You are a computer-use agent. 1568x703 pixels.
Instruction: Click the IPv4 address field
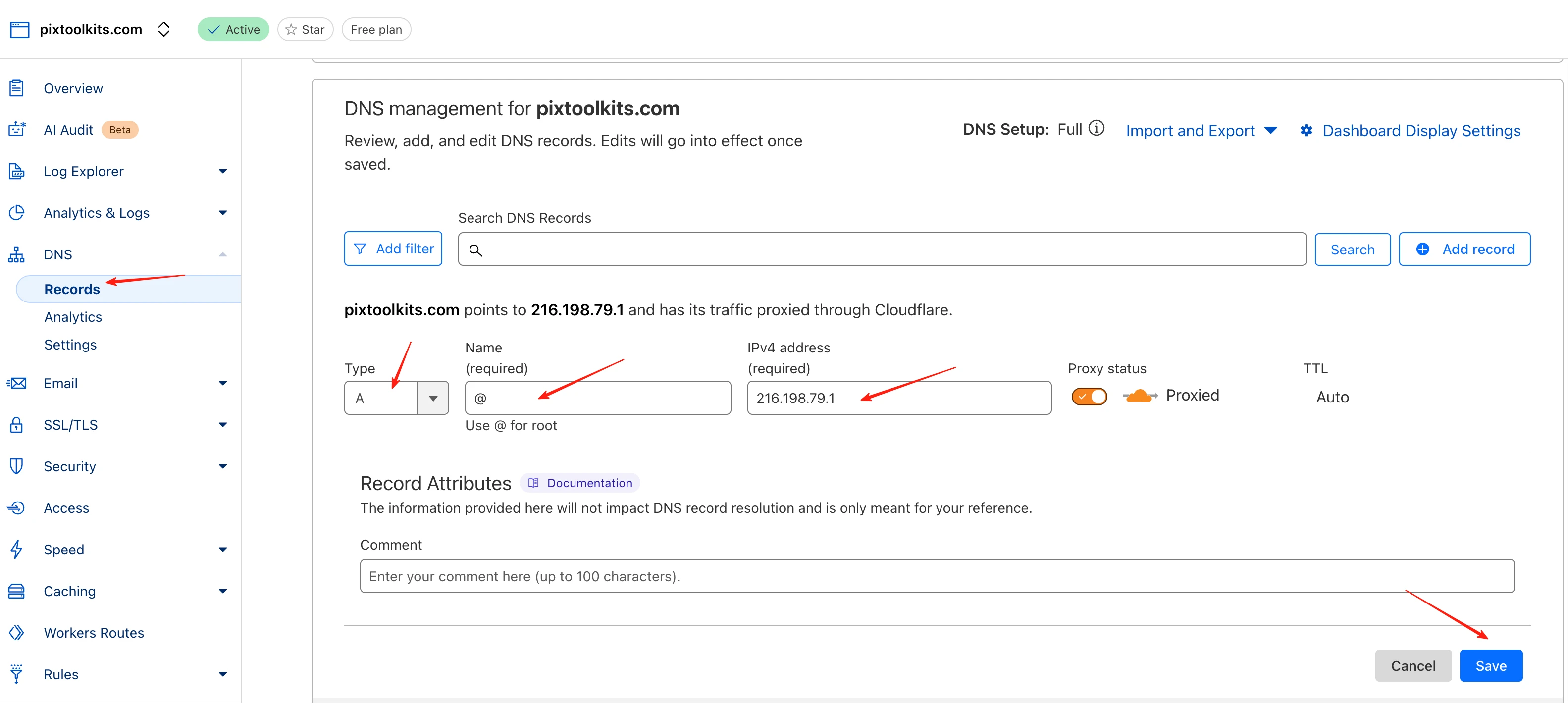click(899, 398)
